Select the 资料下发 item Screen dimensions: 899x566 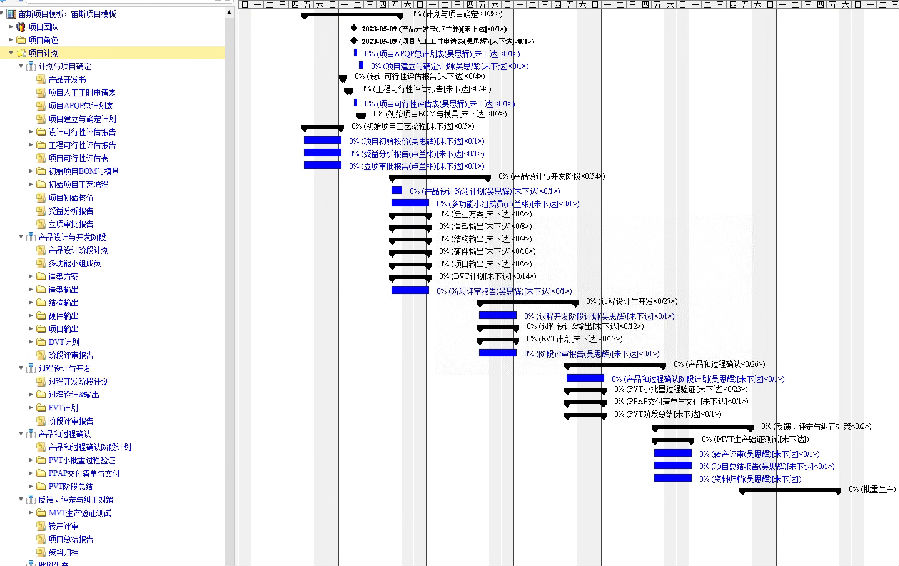coord(63,552)
